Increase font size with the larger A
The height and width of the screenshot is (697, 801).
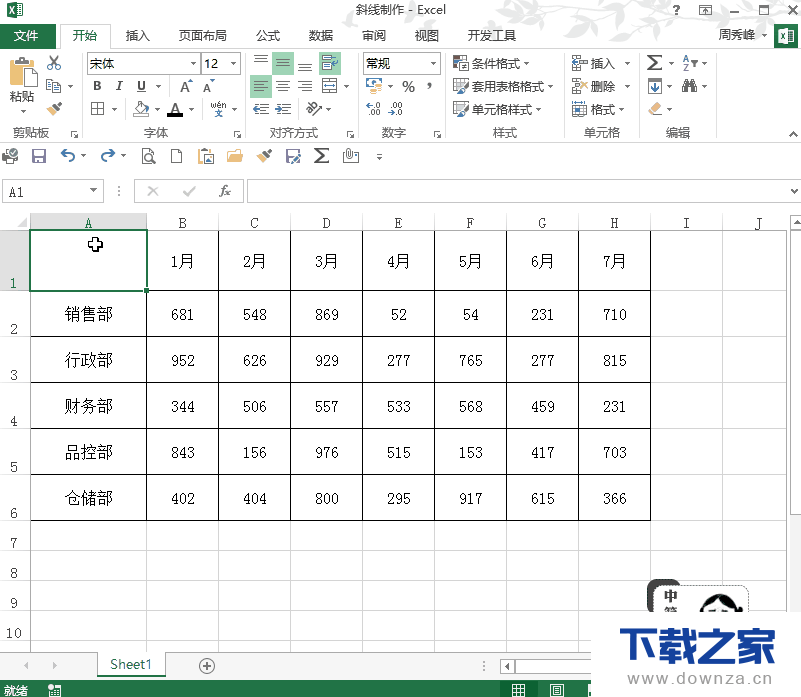(186, 86)
